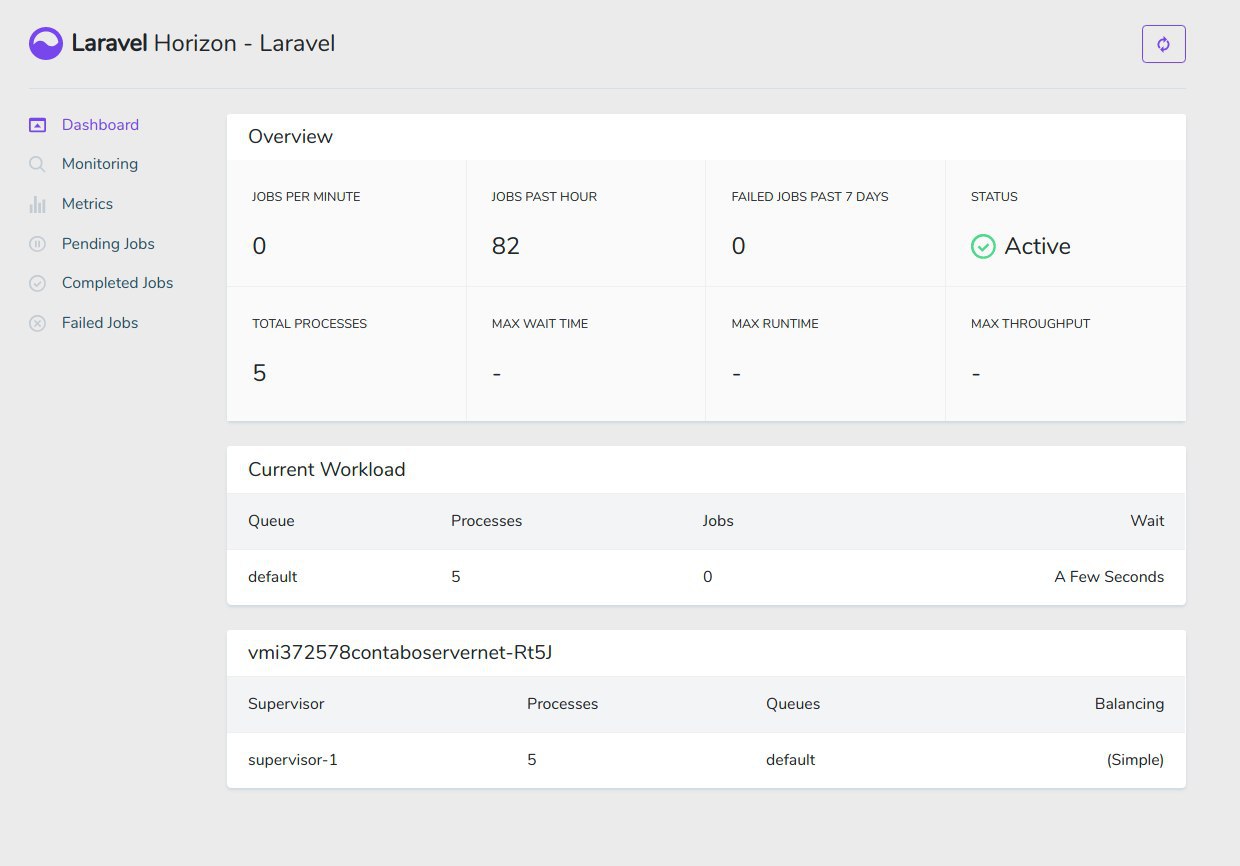Click the 'Failed Jobs Past 7 Days' label
The width and height of the screenshot is (1240, 866).
point(810,197)
